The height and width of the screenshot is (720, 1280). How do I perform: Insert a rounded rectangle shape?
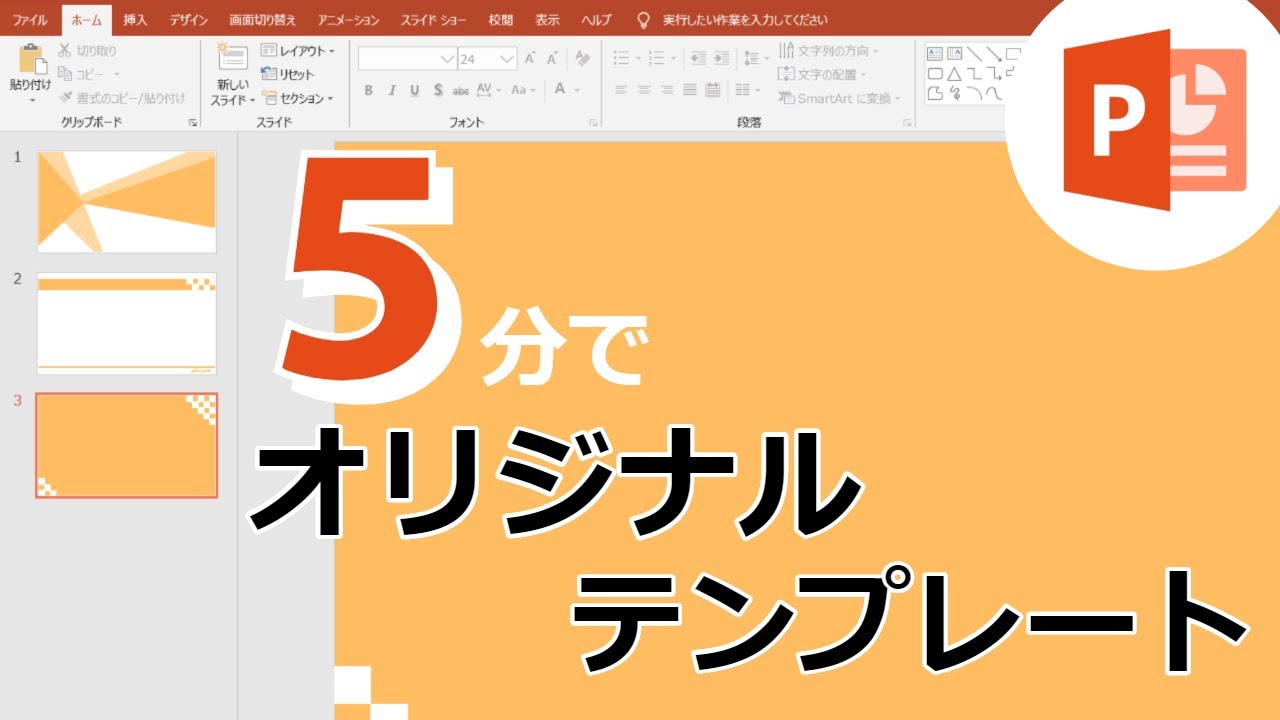(x=935, y=72)
